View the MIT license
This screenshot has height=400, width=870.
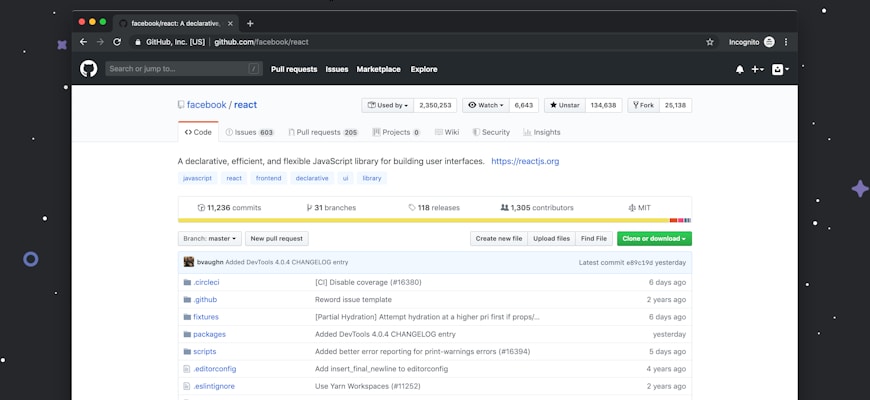639,207
